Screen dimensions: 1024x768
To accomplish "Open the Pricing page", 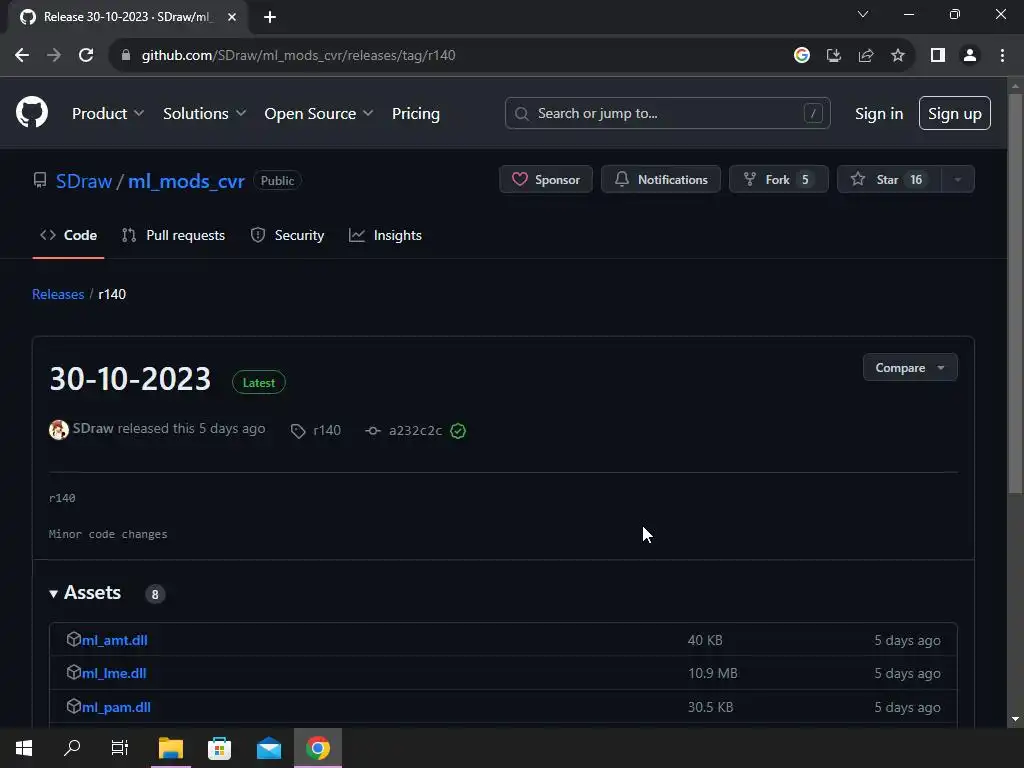I will tap(416, 114).
